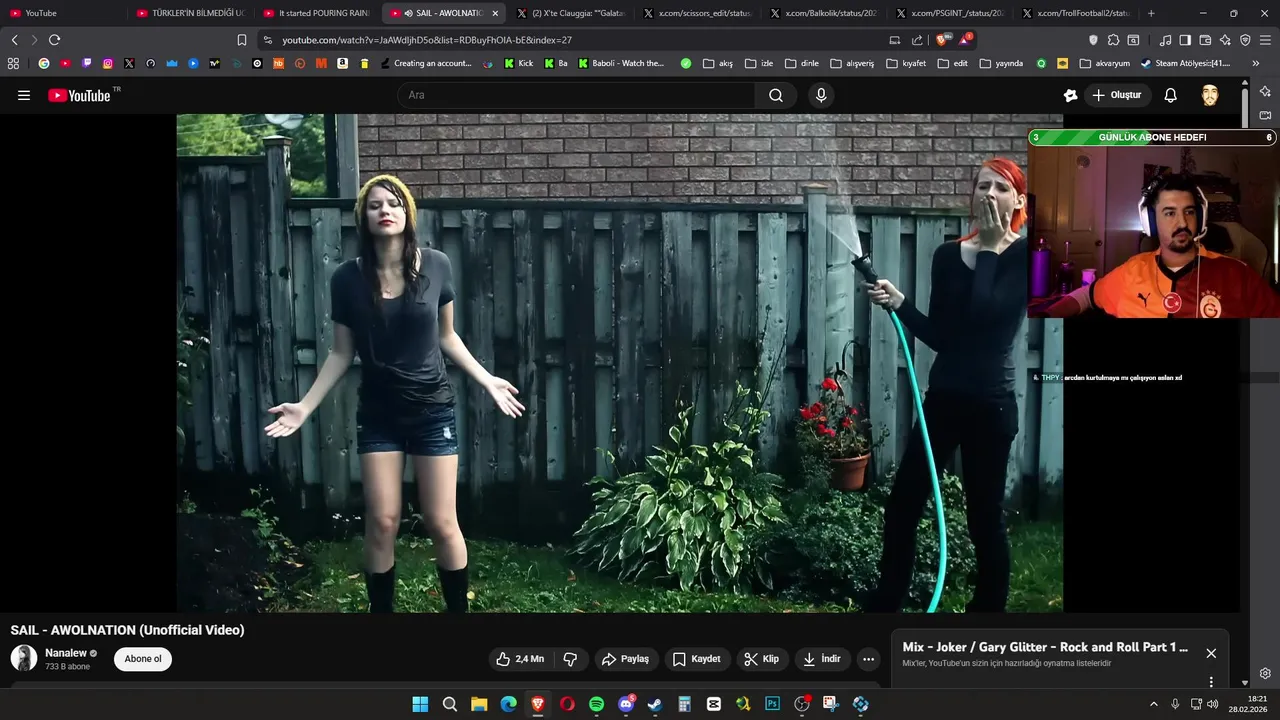Open more actions three-dot menu under video
Image resolution: width=1280 pixels, height=720 pixels.
[x=868, y=659]
